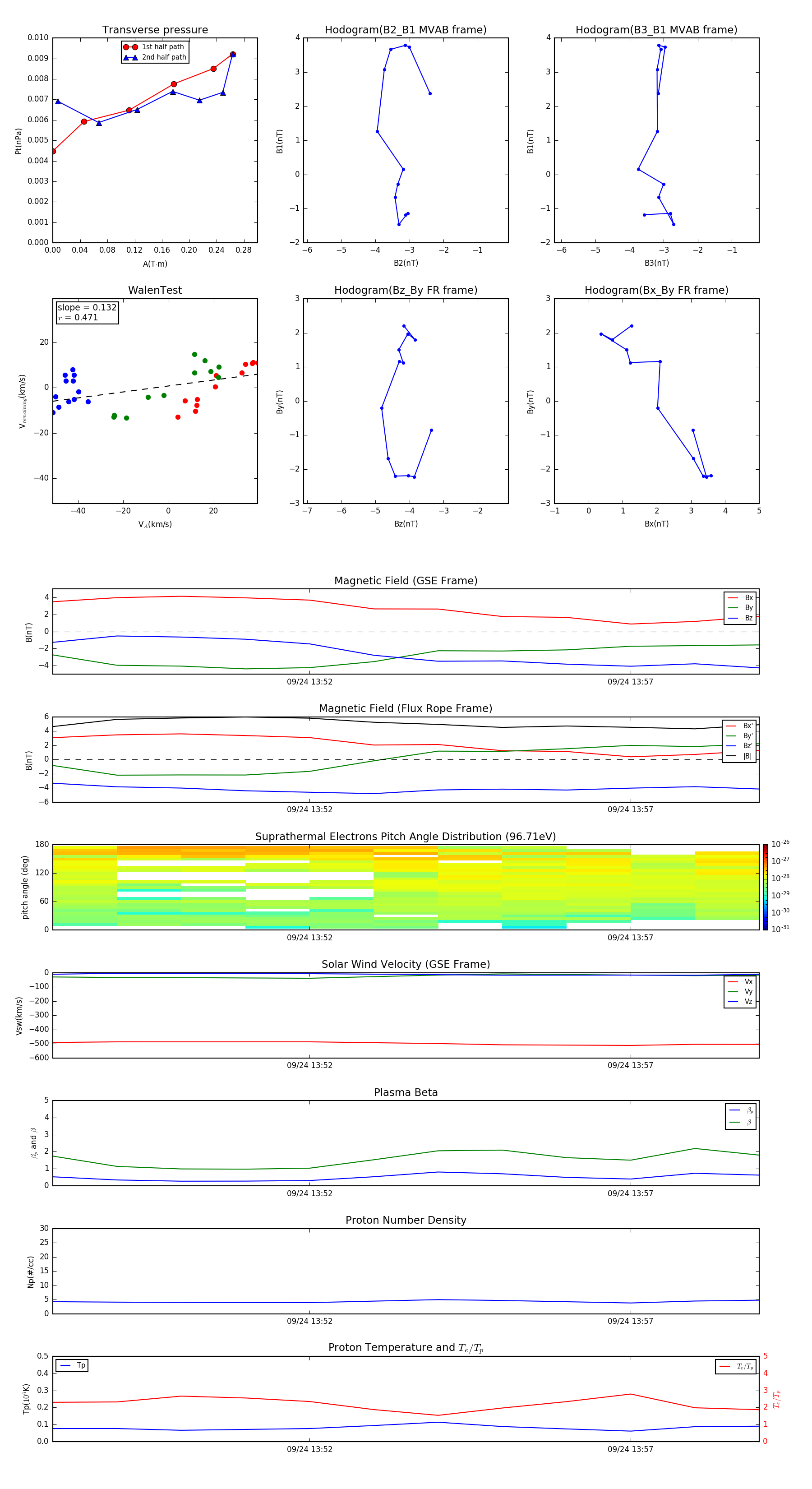Click the 'Solar Wind Velocity (GSE Frame)' title
This screenshot has height=1489, width=812.
click(x=406, y=965)
